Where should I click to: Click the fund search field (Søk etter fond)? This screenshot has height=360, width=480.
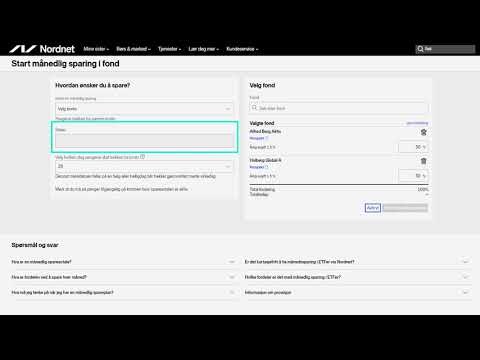(339, 108)
